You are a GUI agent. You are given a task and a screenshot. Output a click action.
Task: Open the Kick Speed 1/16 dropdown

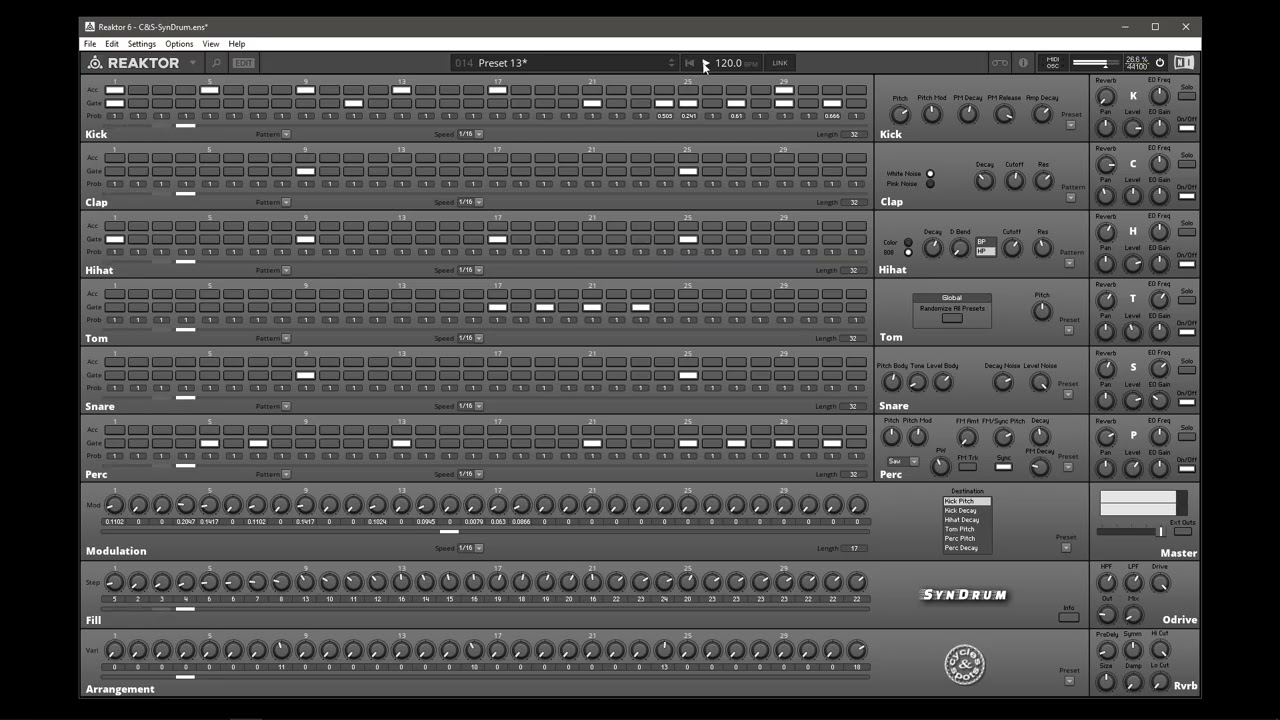point(470,134)
